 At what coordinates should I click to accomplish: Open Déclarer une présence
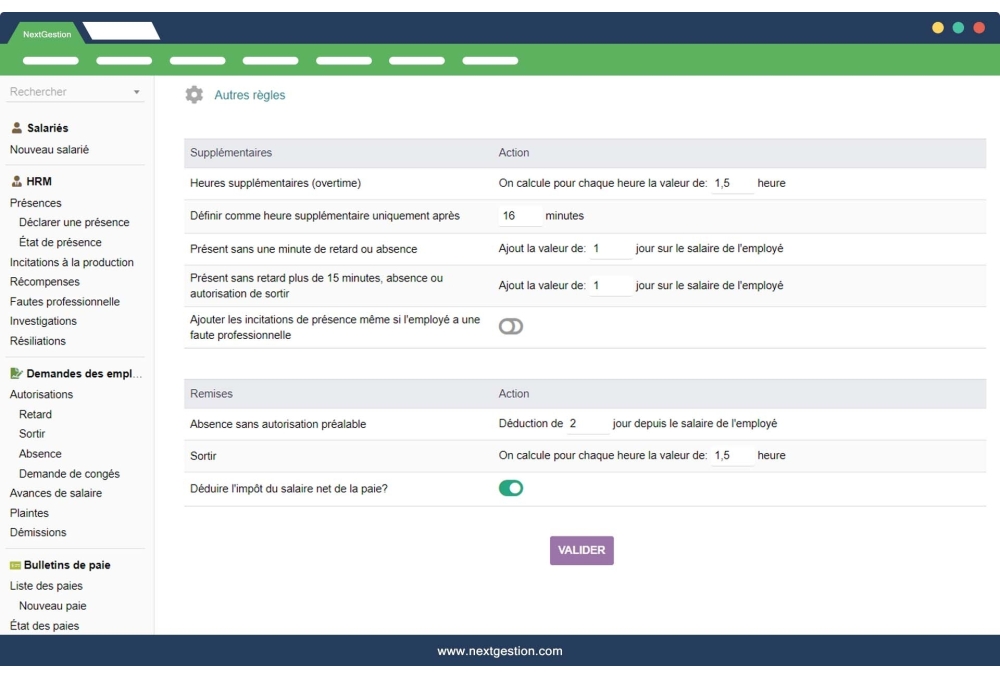tap(62, 222)
